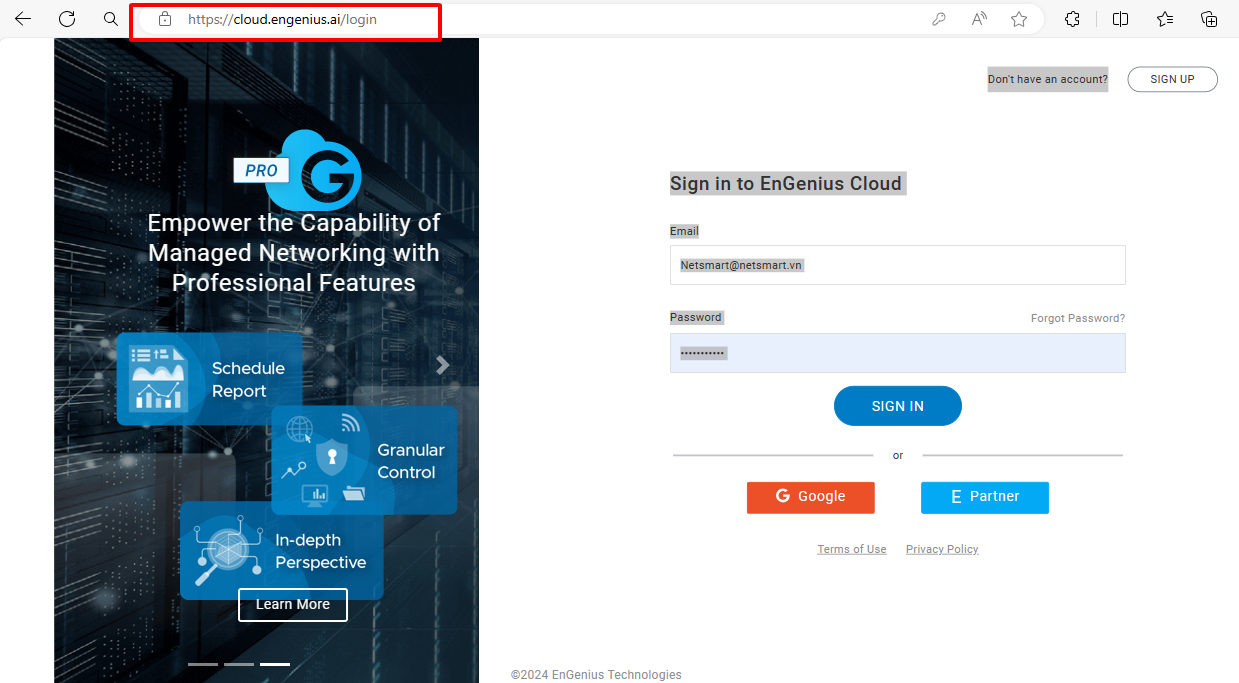The width and height of the screenshot is (1239, 683).
Task: Open the Split screen icon
Action: [x=1120, y=19]
